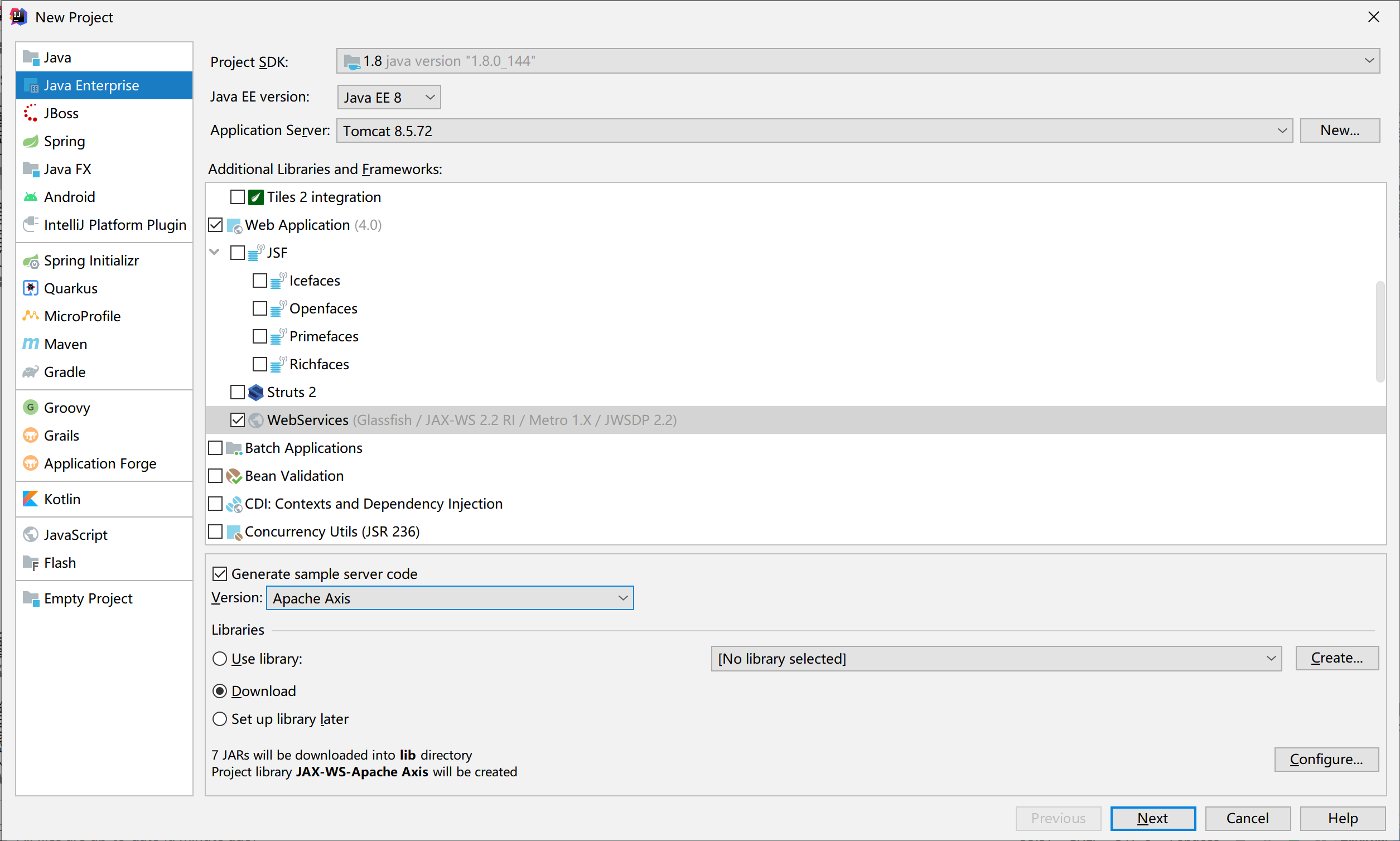Click the JavaScript globe icon
Screen dimensions: 1400x841
tap(31, 534)
